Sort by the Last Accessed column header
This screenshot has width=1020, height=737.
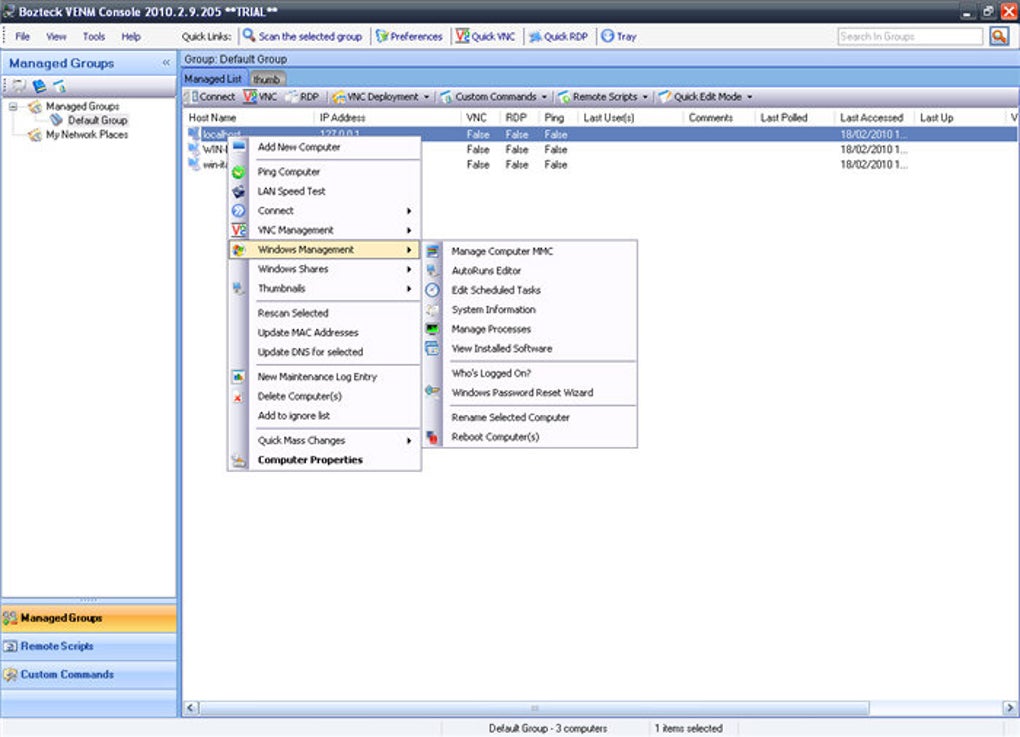871,118
